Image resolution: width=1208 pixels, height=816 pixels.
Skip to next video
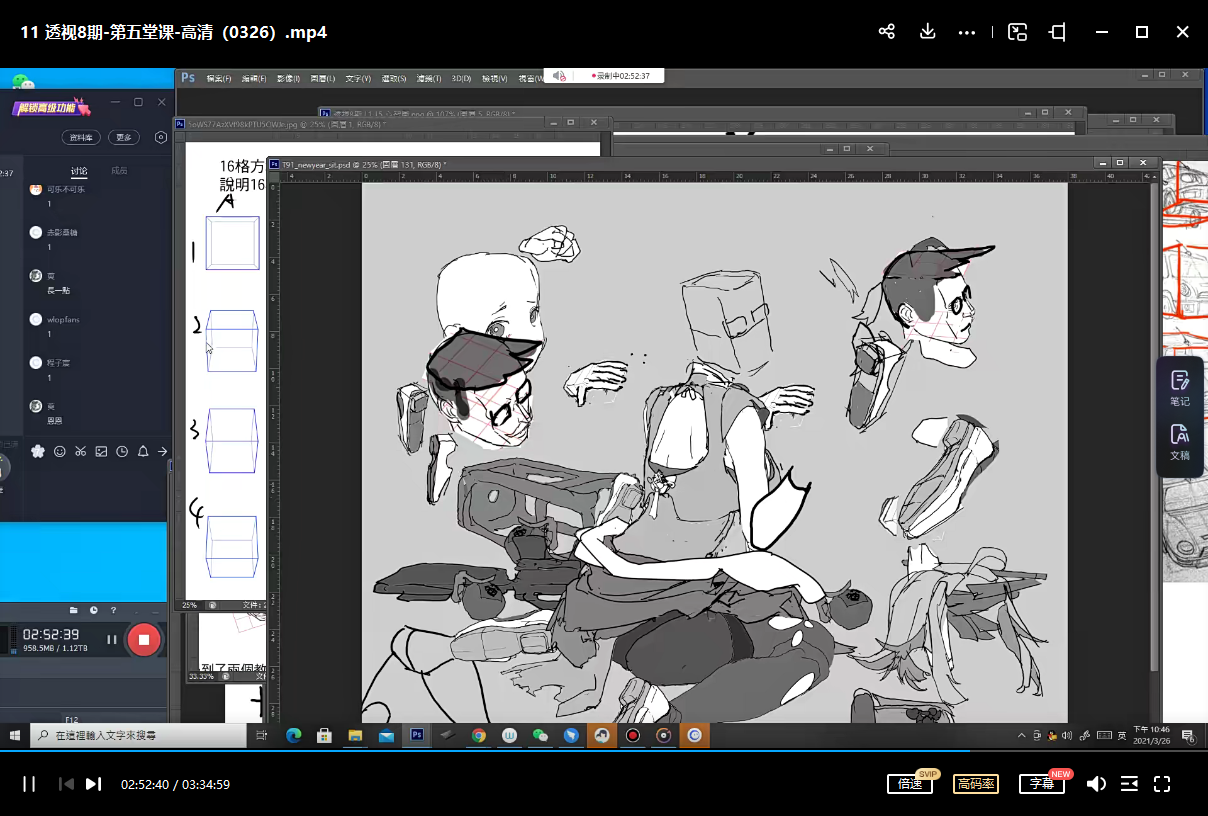tap(93, 784)
